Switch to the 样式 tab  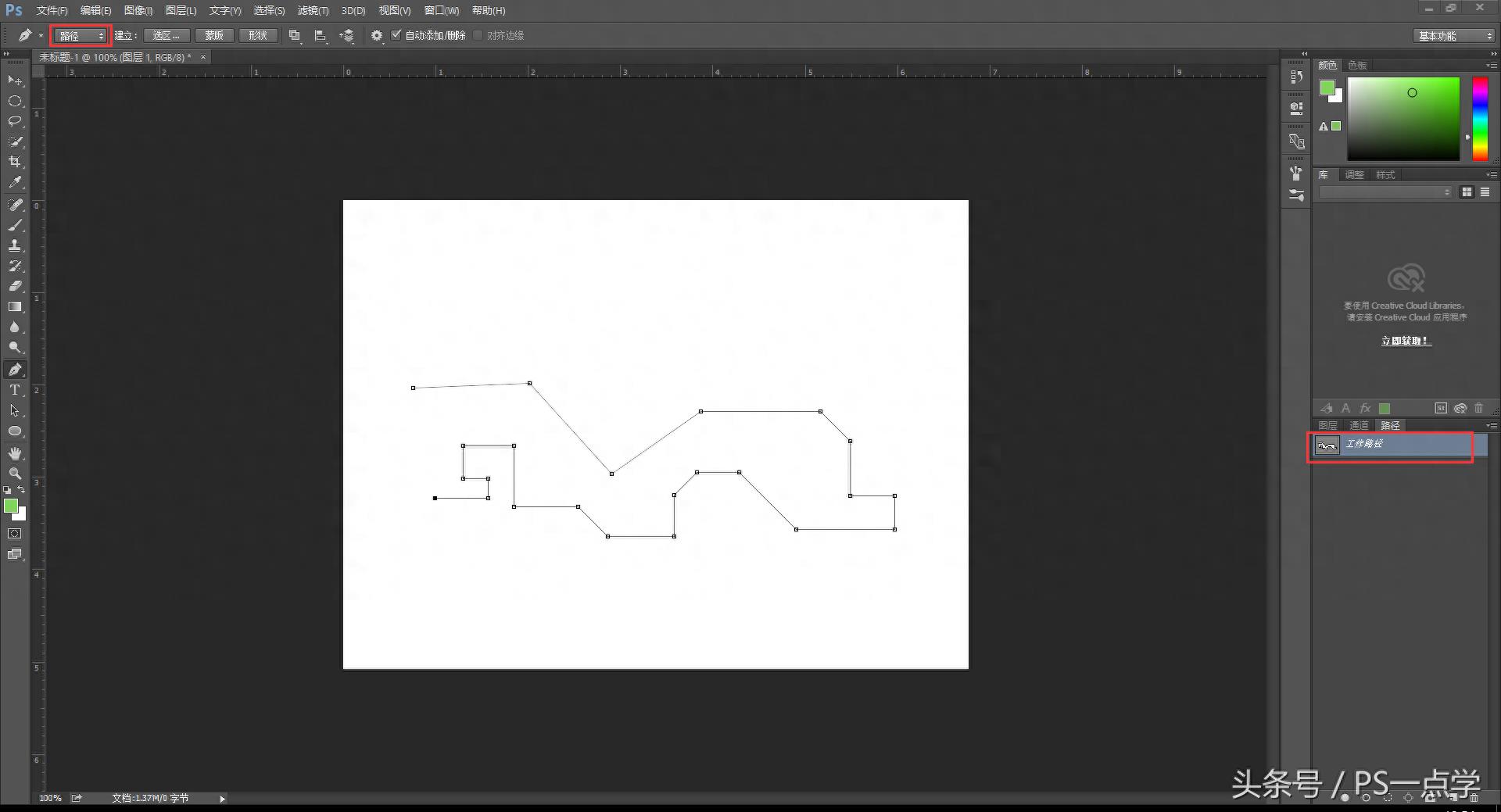(1385, 174)
